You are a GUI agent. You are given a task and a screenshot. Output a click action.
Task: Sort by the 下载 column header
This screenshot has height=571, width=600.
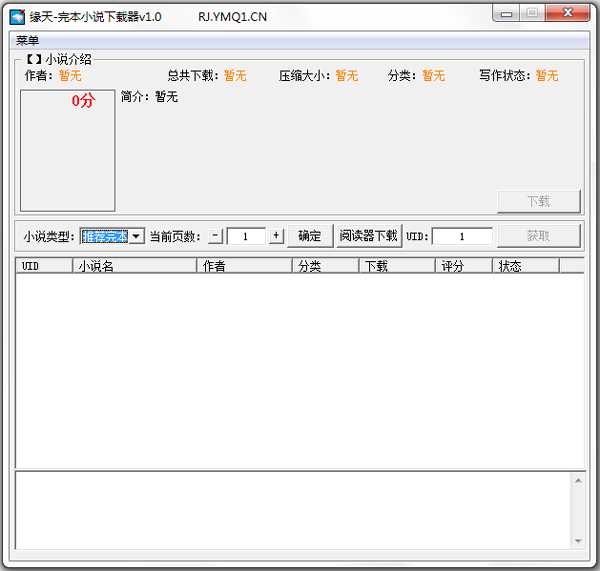click(x=397, y=266)
